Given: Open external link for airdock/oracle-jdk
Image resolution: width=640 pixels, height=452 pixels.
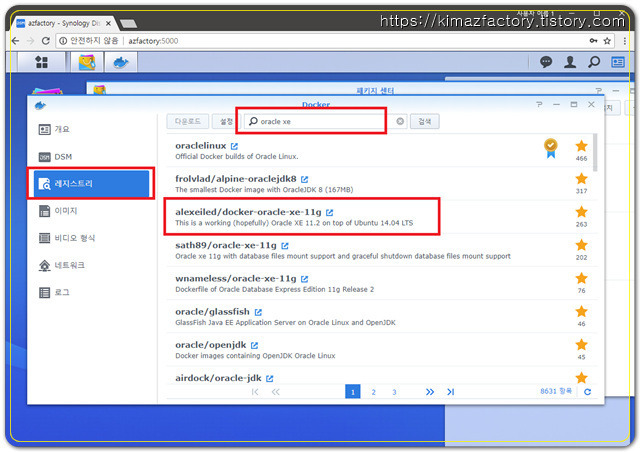Looking at the screenshot, I should [x=269, y=379].
